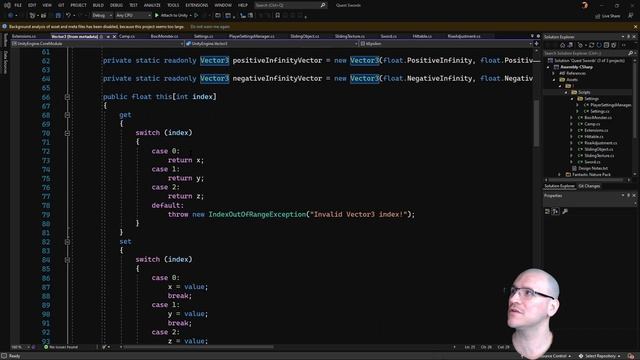This screenshot has width=640, height=360.
Task: Switch to the BossMonster.cs tab
Action: point(164,36)
